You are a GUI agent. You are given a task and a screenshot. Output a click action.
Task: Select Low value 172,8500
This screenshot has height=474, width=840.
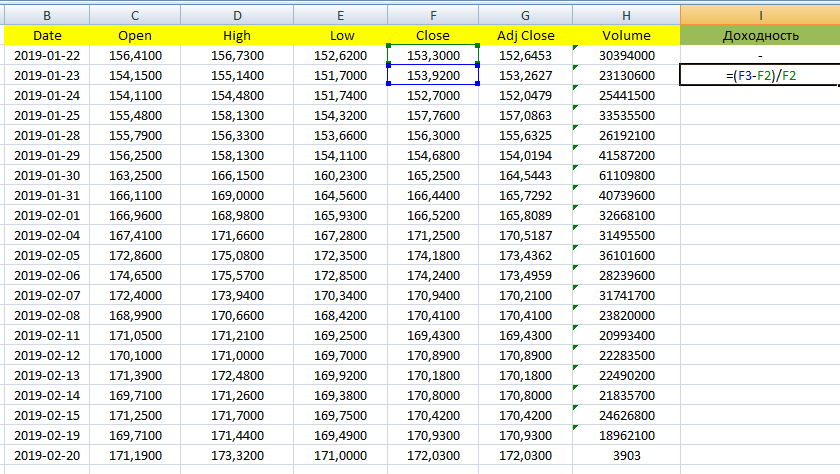tap(341, 275)
